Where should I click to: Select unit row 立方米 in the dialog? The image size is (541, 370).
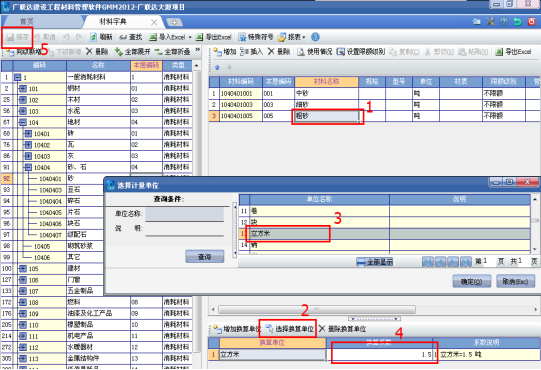coord(385,234)
